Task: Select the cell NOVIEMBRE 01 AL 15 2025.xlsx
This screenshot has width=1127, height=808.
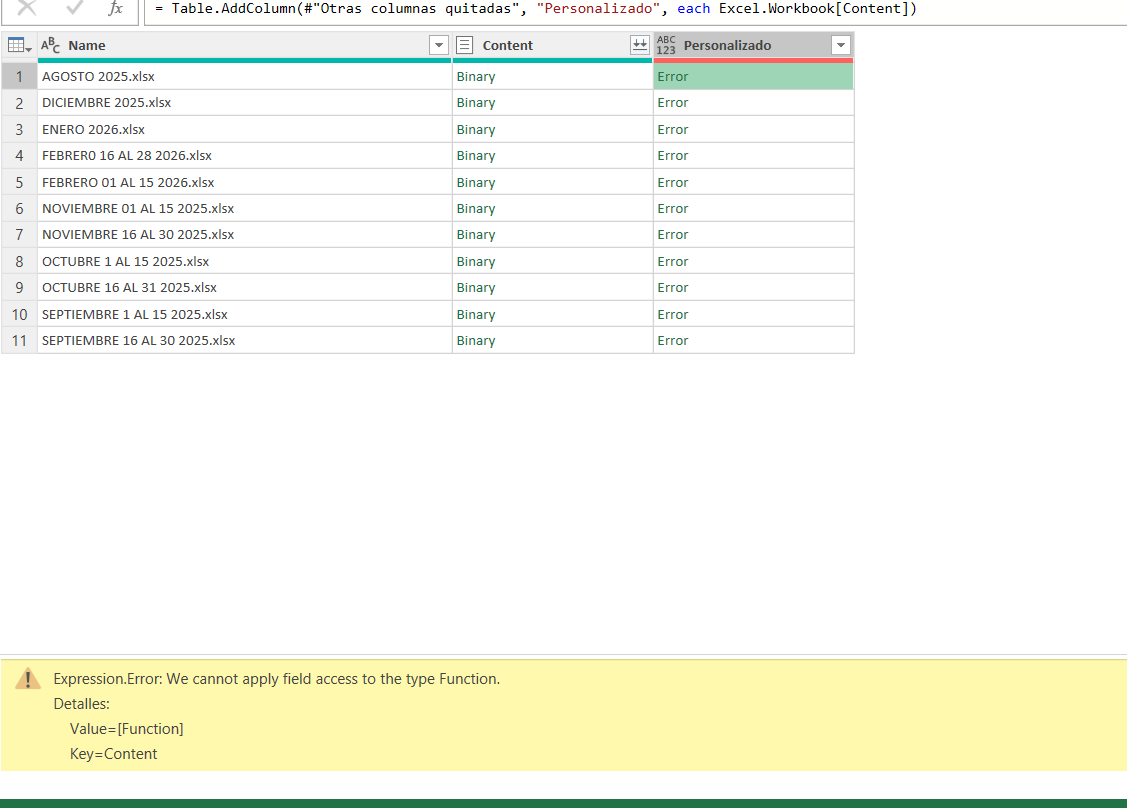Action: pos(138,209)
